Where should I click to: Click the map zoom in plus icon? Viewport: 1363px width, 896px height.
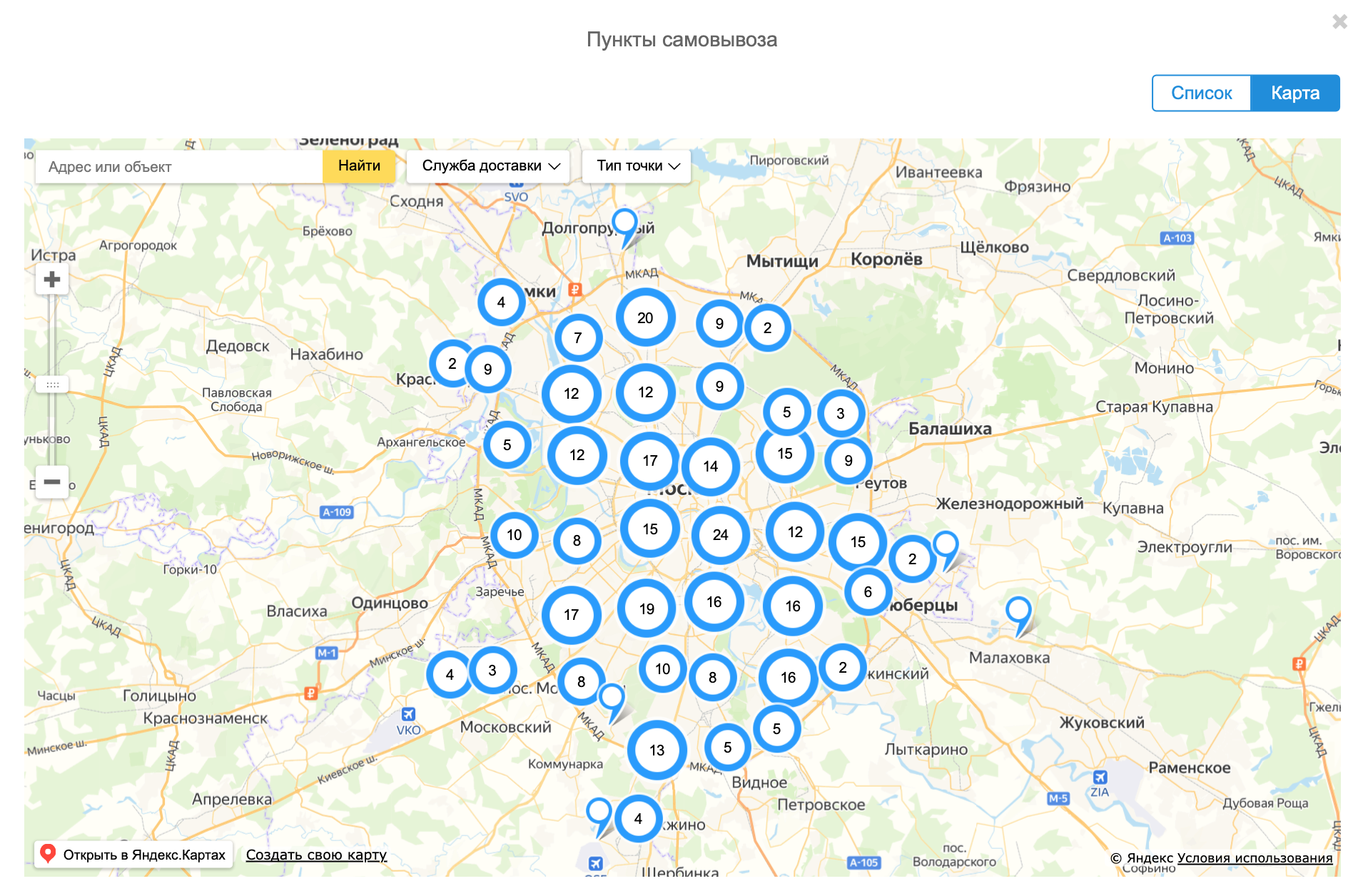click(51, 280)
